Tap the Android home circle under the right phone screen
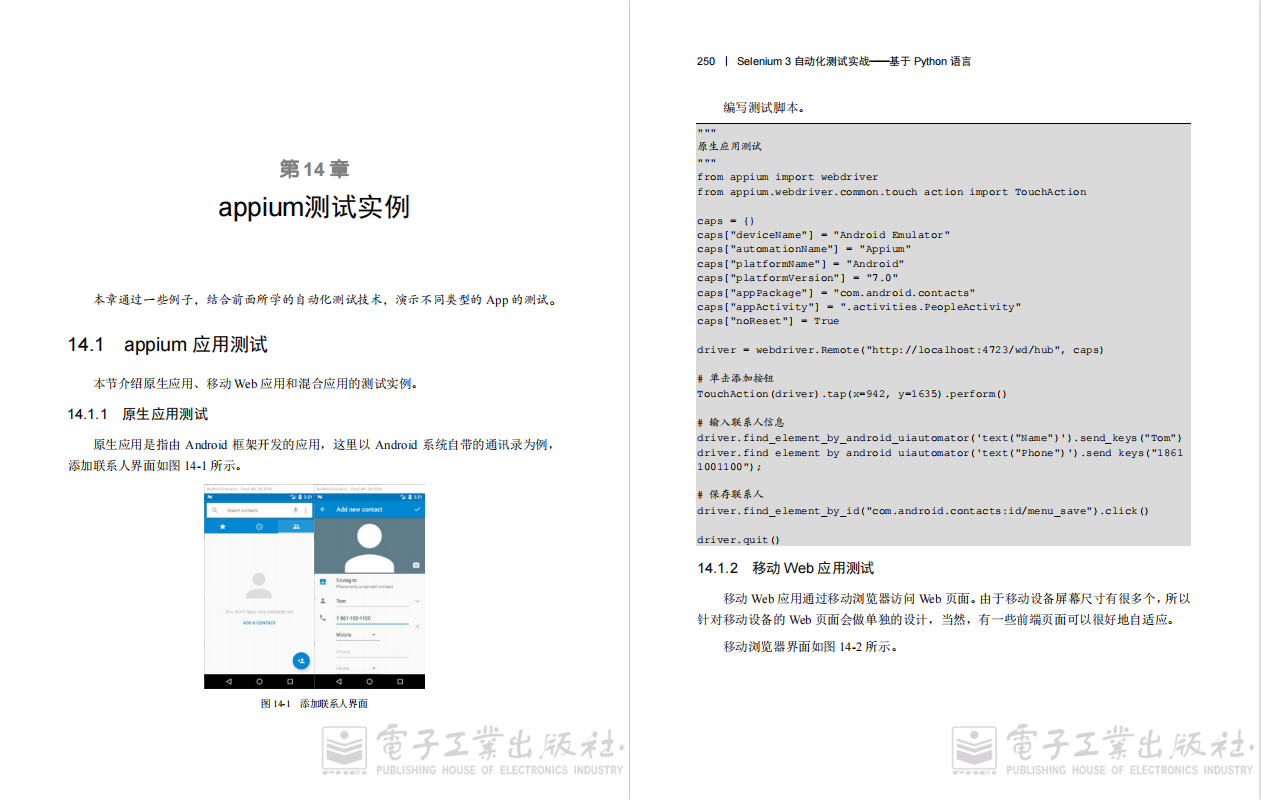 coord(370,681)
